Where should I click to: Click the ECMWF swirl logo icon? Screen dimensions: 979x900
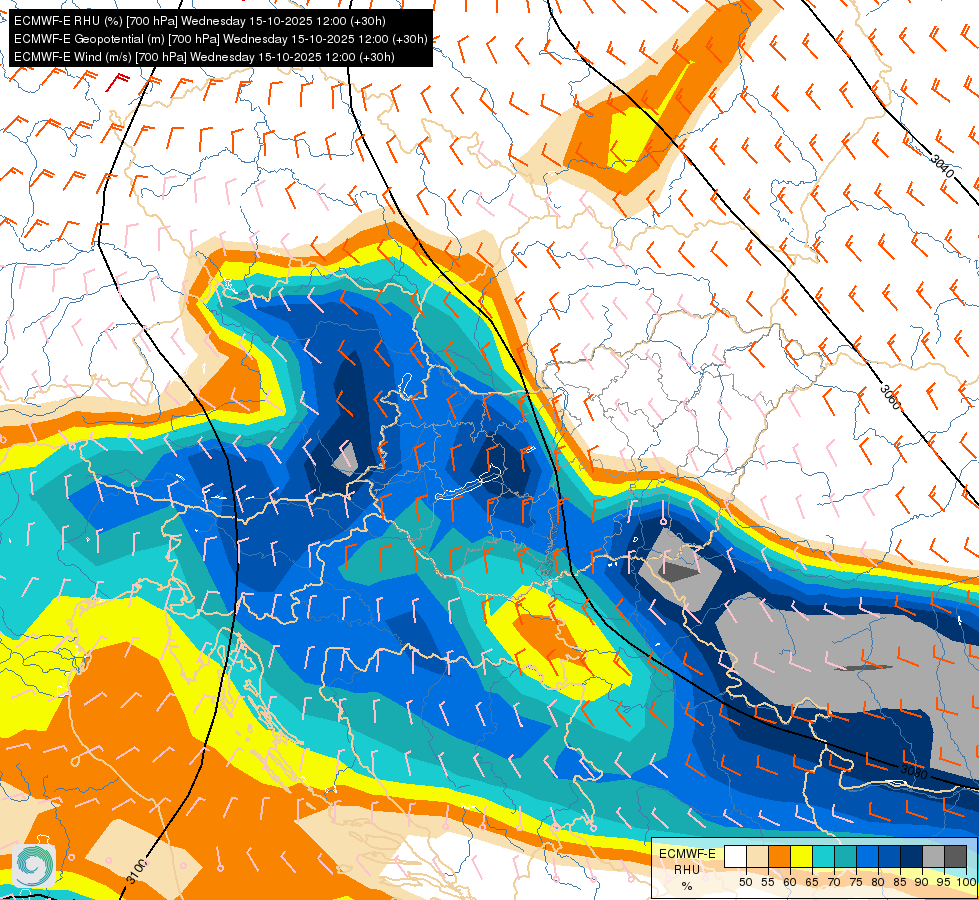(34, 866)
